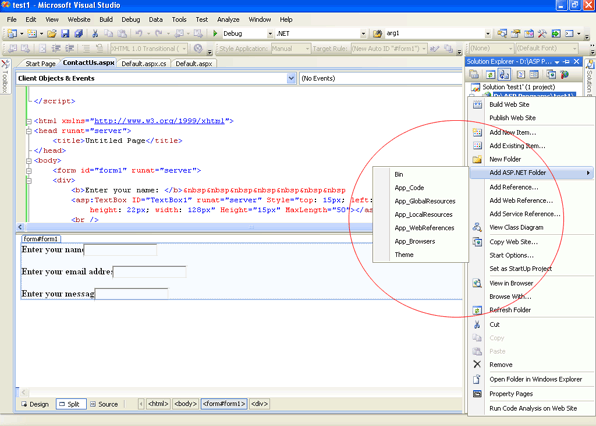
Task: Open the Toolbox auto-hide tab
Action: [5, 76]
